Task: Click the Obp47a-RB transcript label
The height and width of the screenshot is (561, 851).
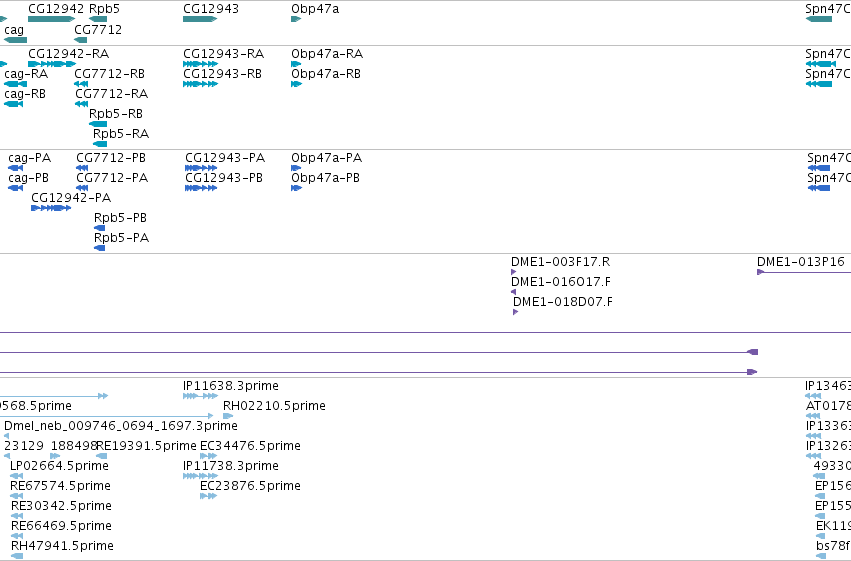Action: [x=326, y=74]
